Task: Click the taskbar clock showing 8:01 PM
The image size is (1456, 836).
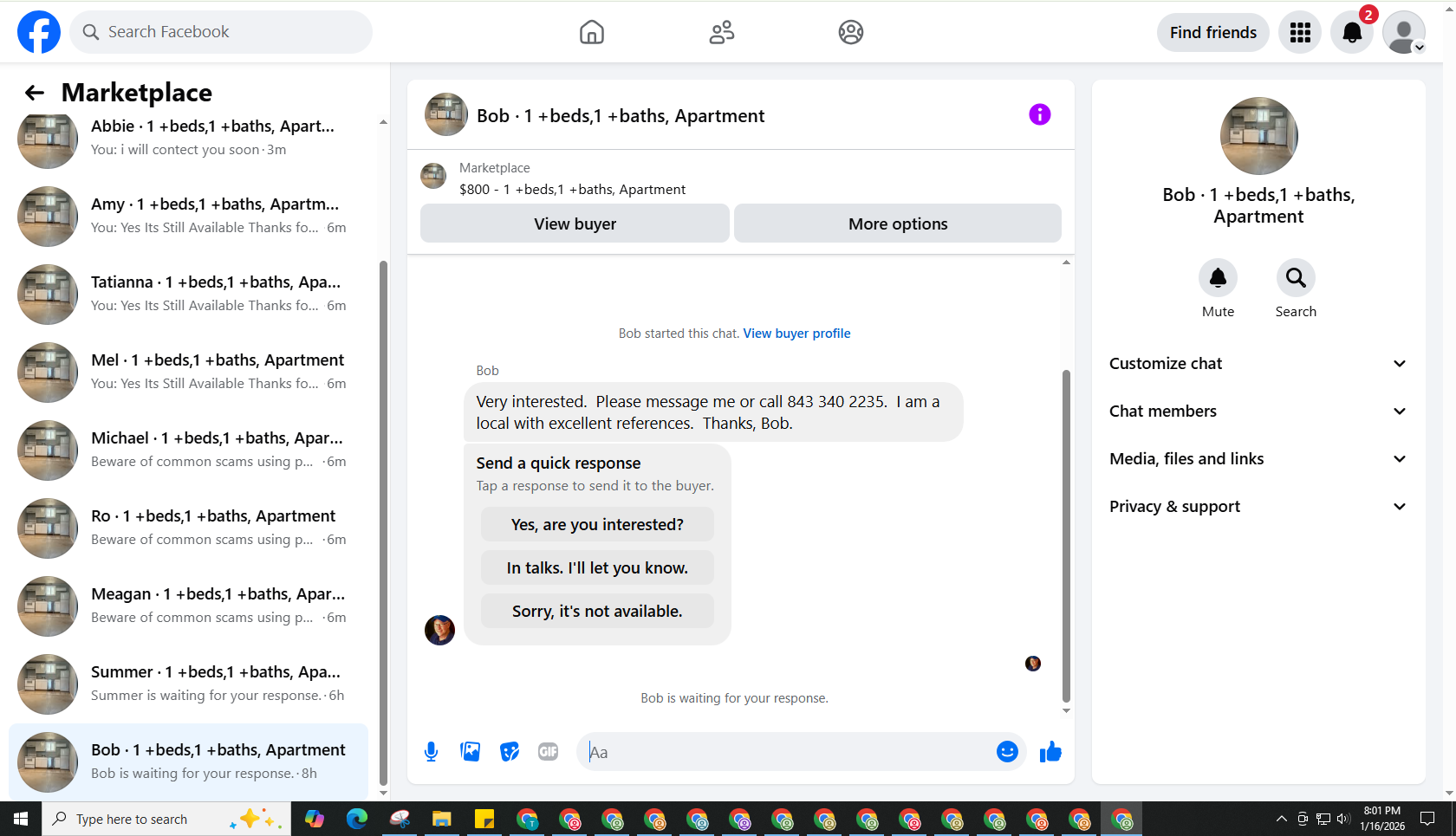Action: (1382, 819)
